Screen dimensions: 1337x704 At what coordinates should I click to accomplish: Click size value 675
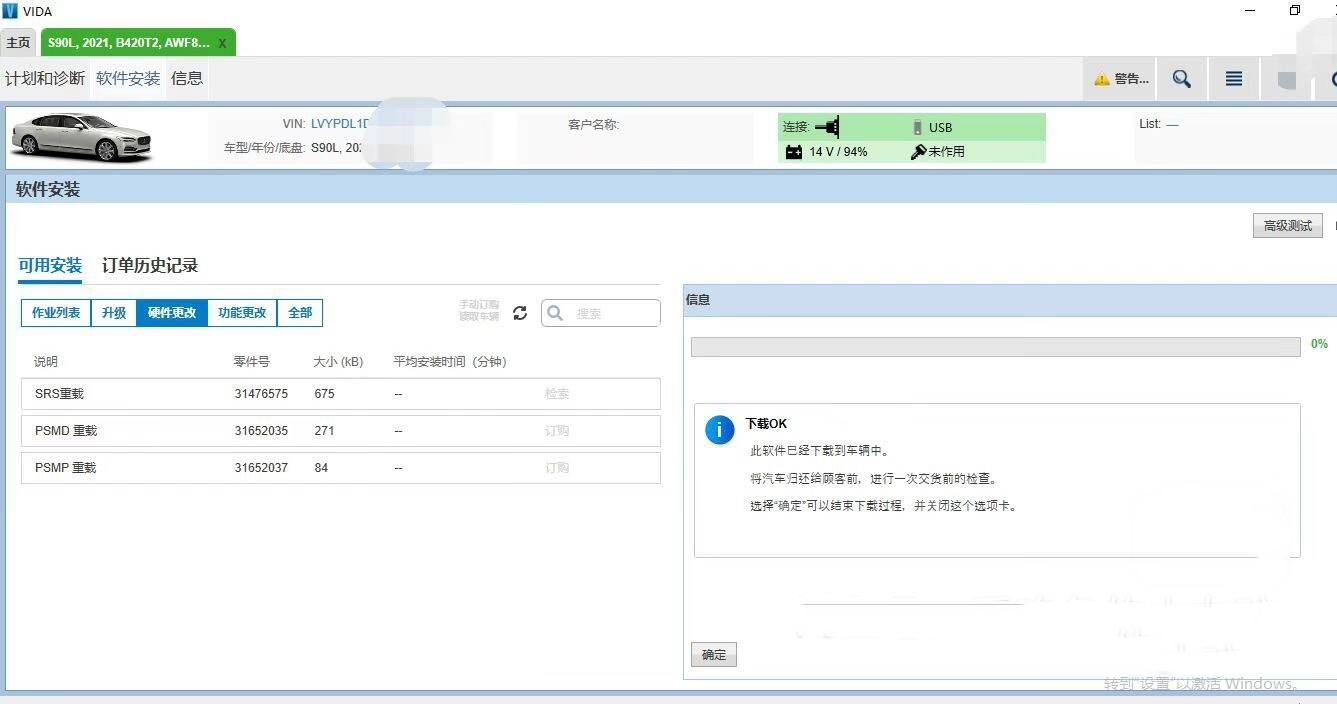click(x=324, y=394)
